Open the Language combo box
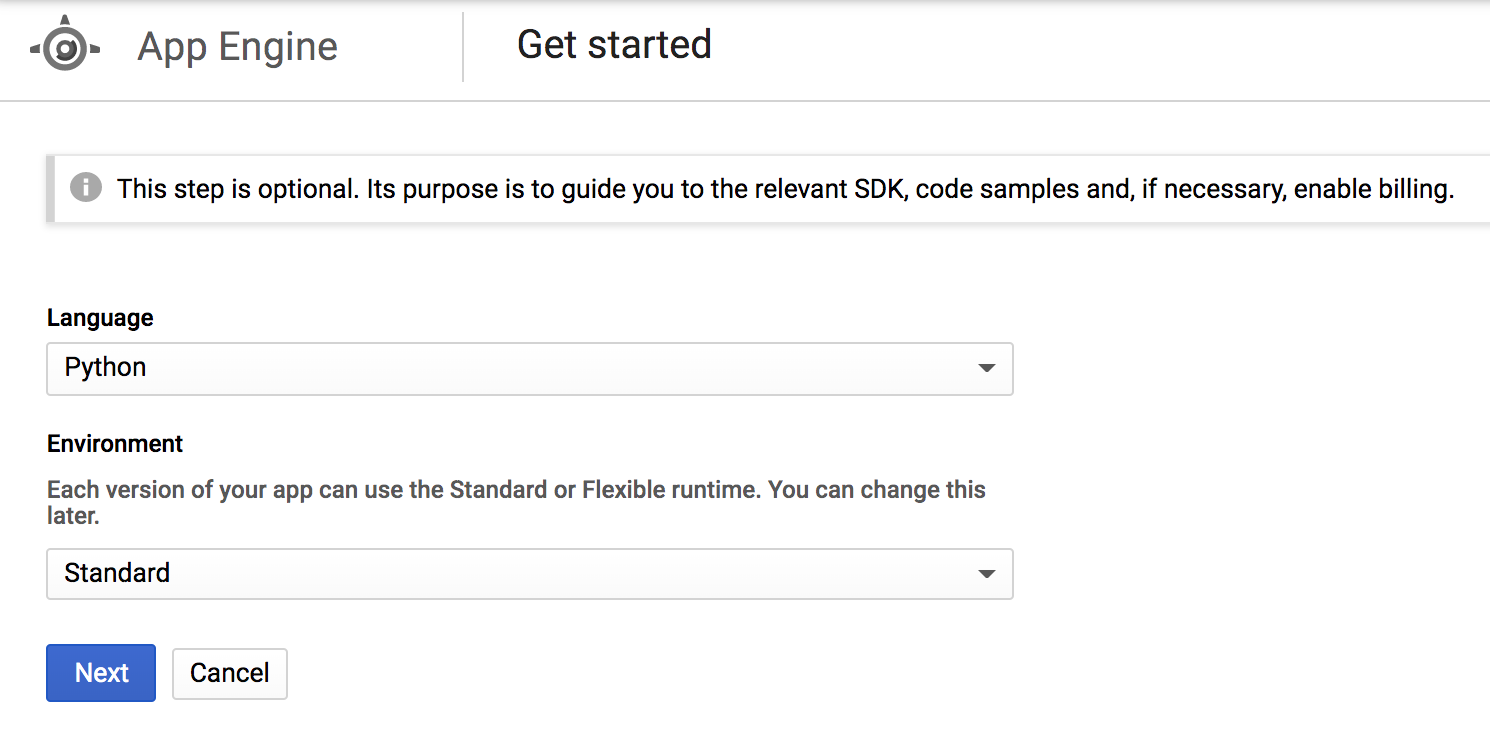This screenshot has height=752, width=1490. click(529, 368)
